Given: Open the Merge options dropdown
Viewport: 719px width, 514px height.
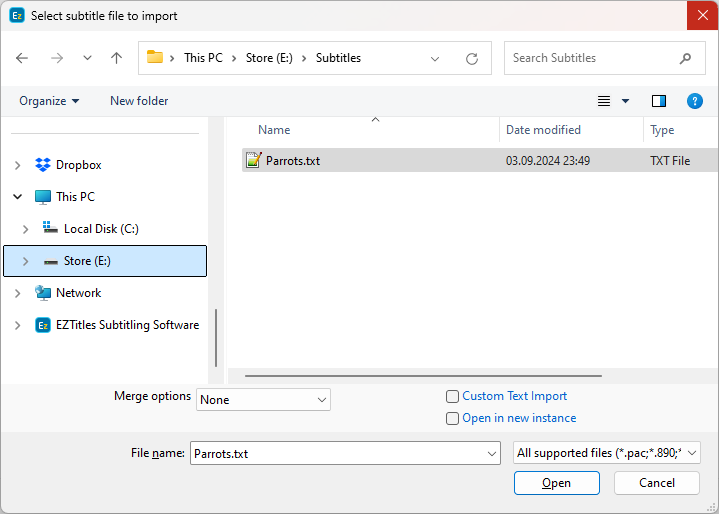Looking at the screenshot, I should coord(263,400).
